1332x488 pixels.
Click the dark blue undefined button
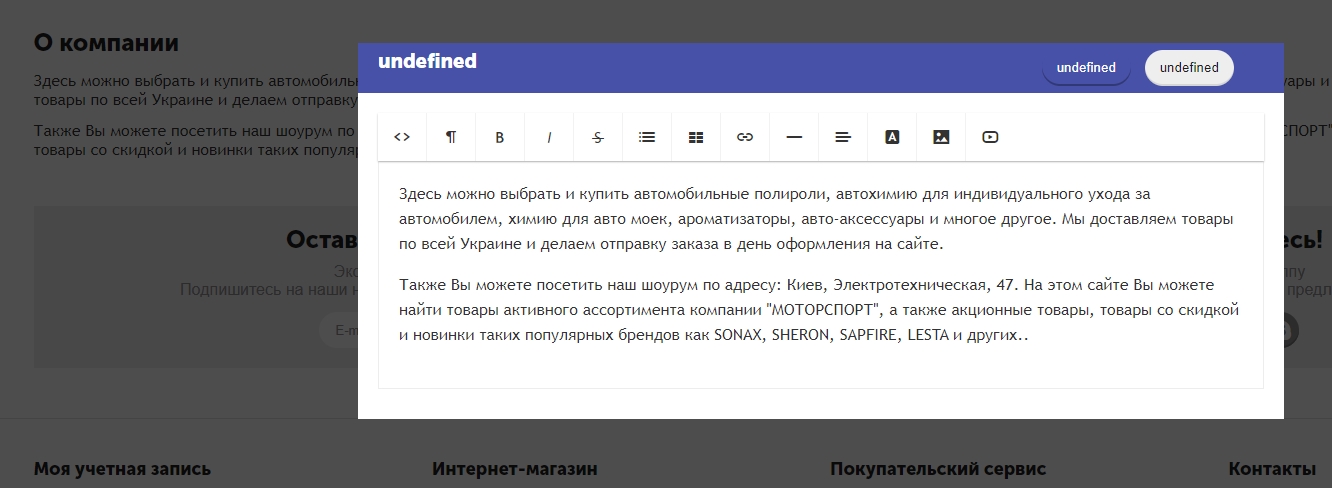(1086, 68)
